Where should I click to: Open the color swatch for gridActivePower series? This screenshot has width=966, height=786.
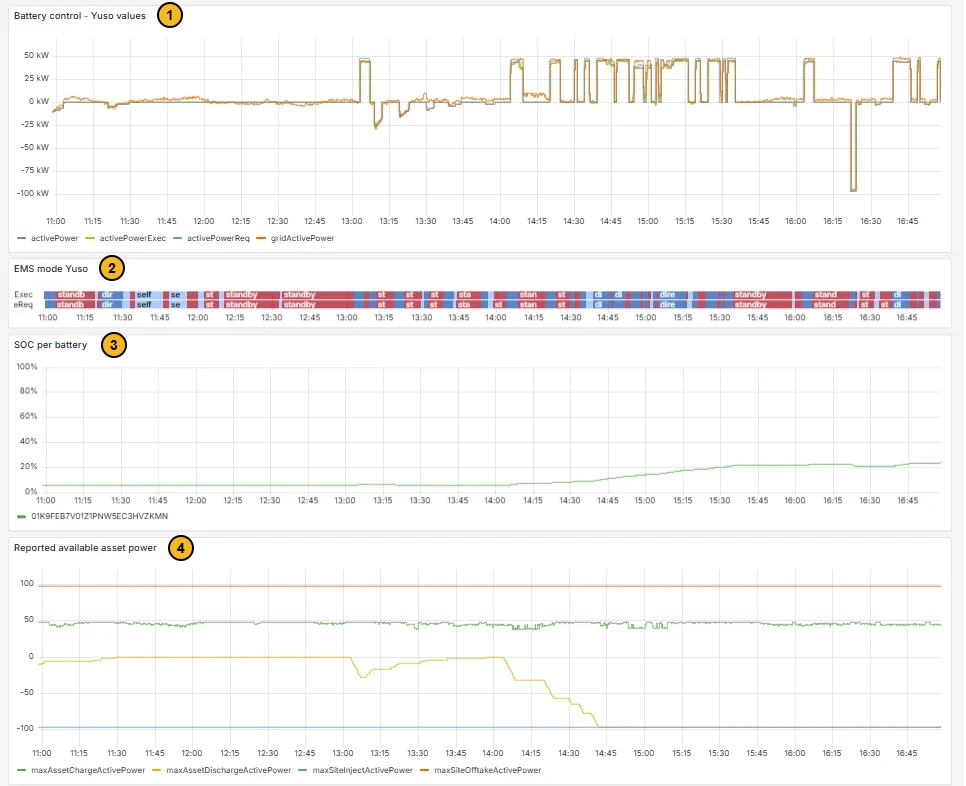(x=261, y=238)
